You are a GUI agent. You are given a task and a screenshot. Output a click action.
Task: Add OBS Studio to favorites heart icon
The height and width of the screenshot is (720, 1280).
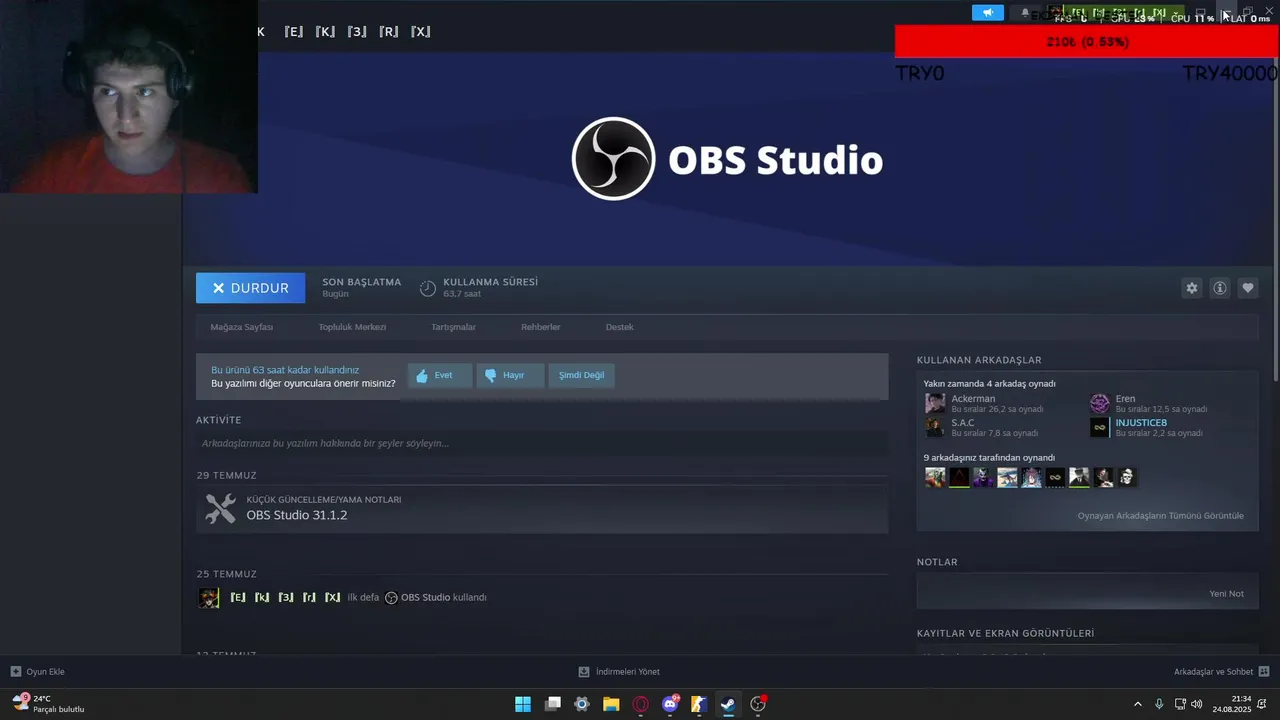pyautogui.click(x=1248, y=288)
